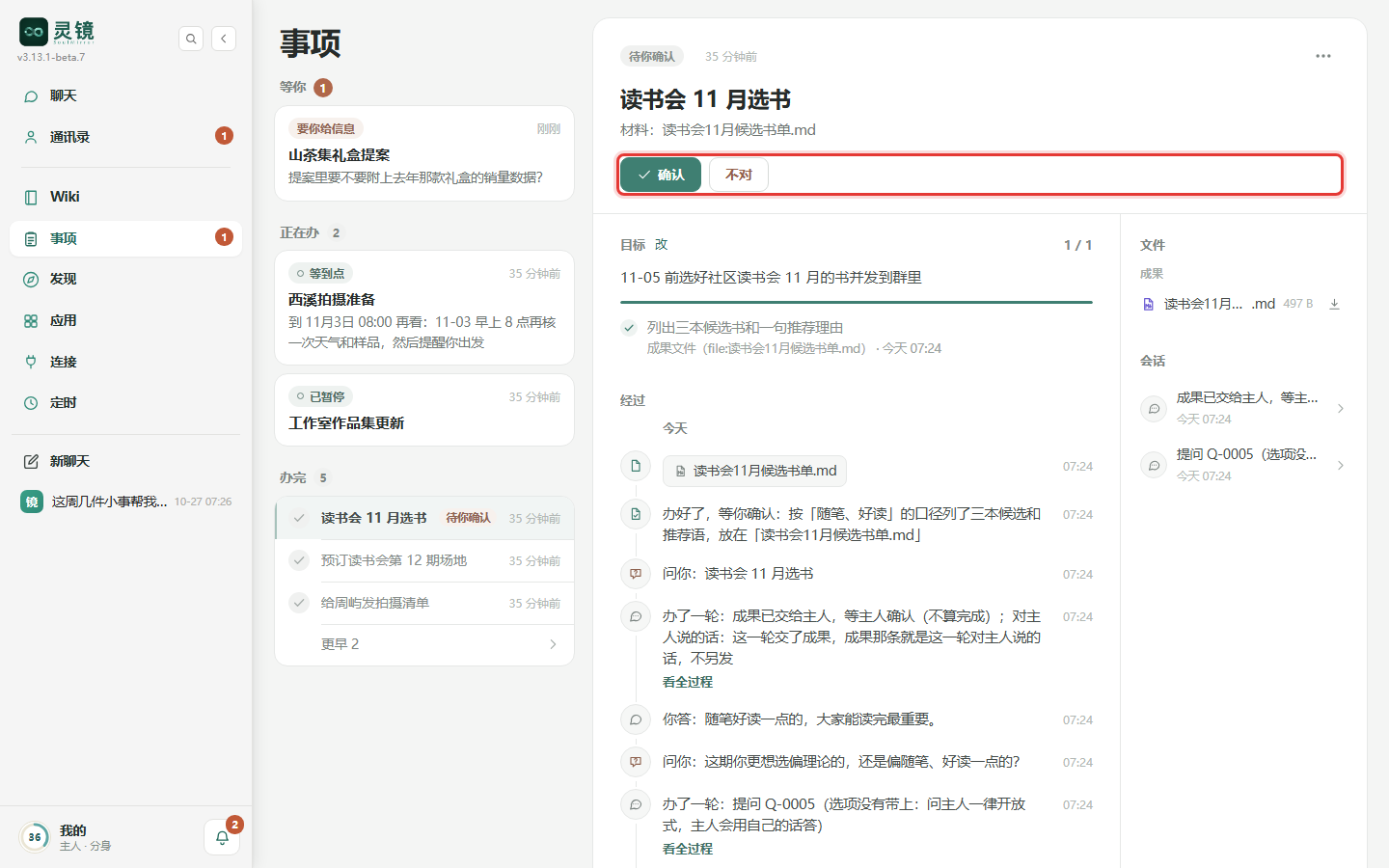Image resolution: width=1389 pixels, height=868 pixels.
Task: Click the document icon beside 办好了，等你确认
Action: tap(636, 515)
